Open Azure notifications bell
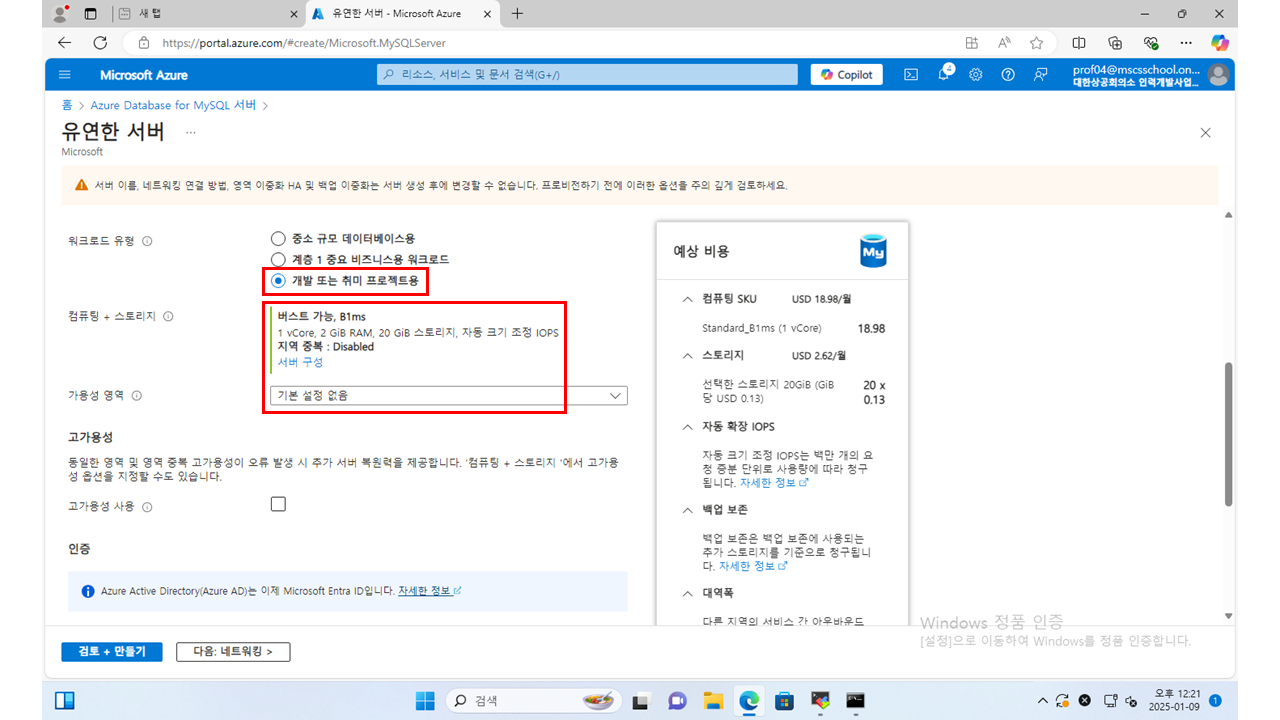The width and height of the screenshot is (1280, 720). [x=944, y=75]
